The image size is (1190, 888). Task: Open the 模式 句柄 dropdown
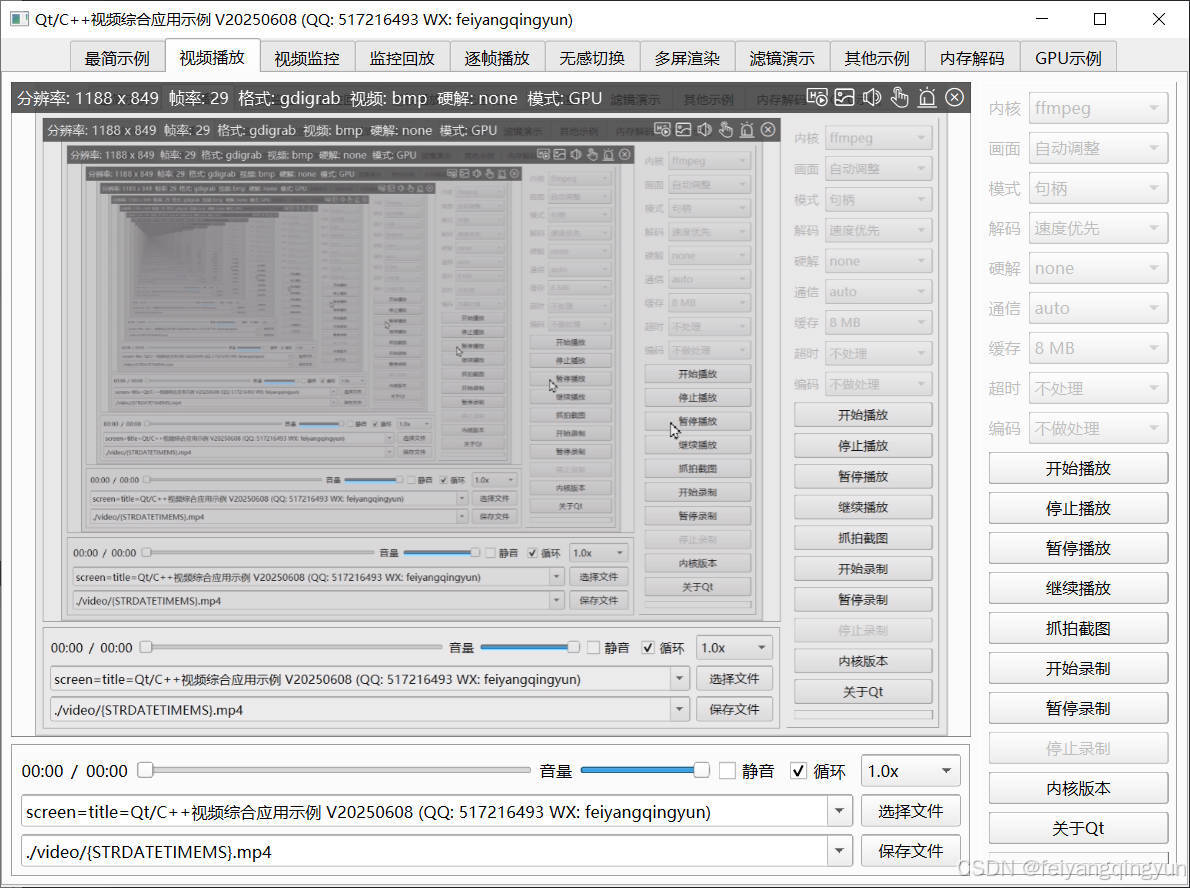(1098, 188)
